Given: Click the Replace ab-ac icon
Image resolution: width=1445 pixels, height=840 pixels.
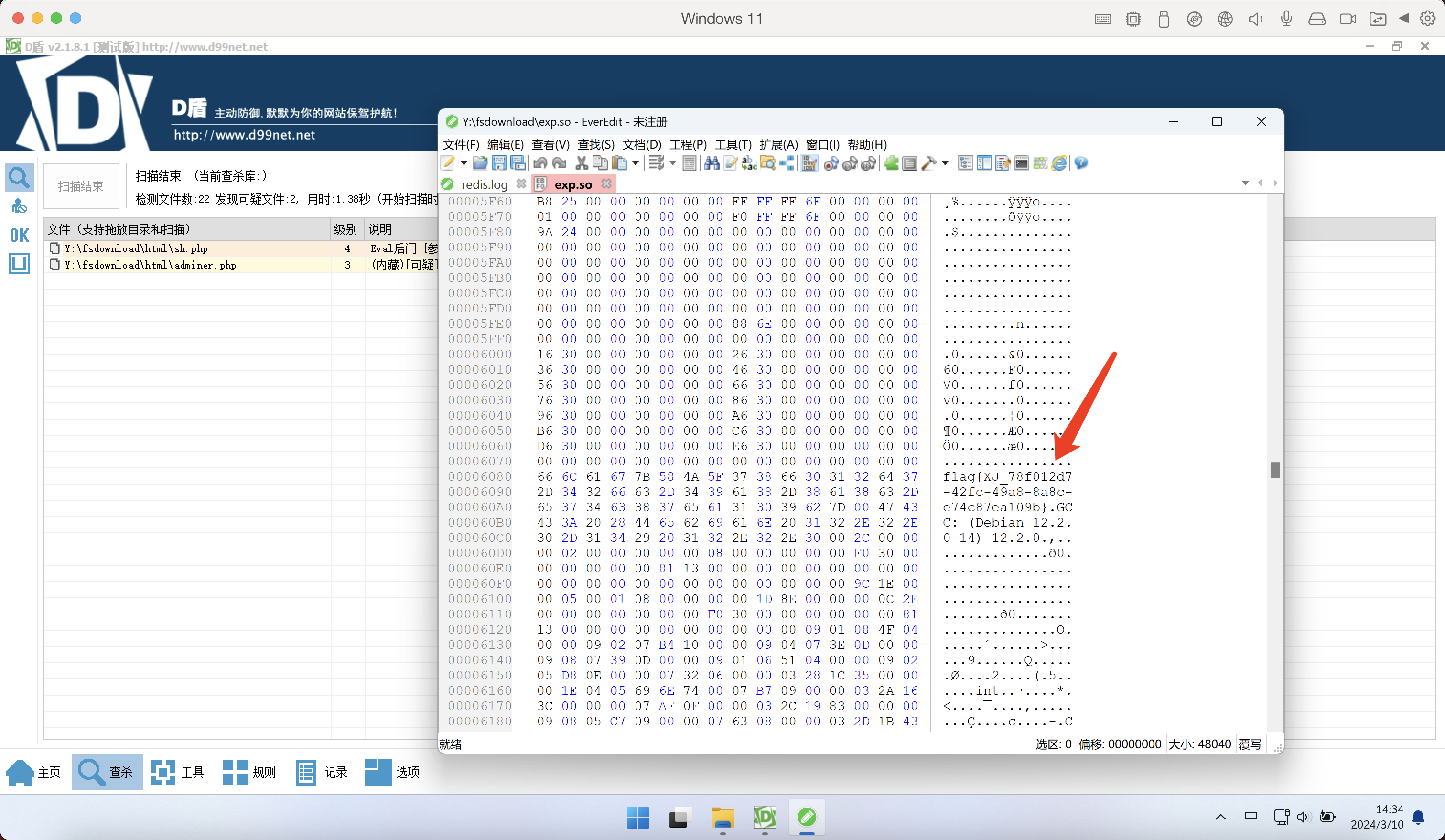Looking at the screenshot, I should (749, 163).
